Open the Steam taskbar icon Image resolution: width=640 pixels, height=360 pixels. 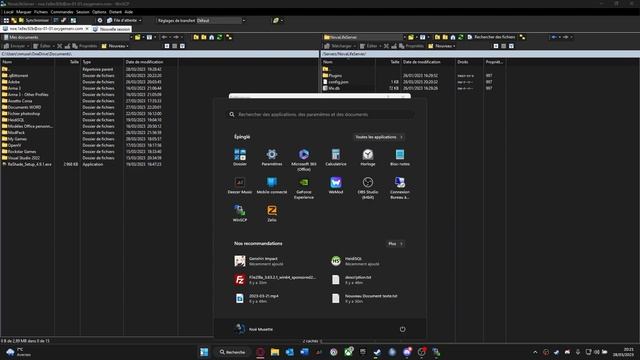tap(377, 352)
